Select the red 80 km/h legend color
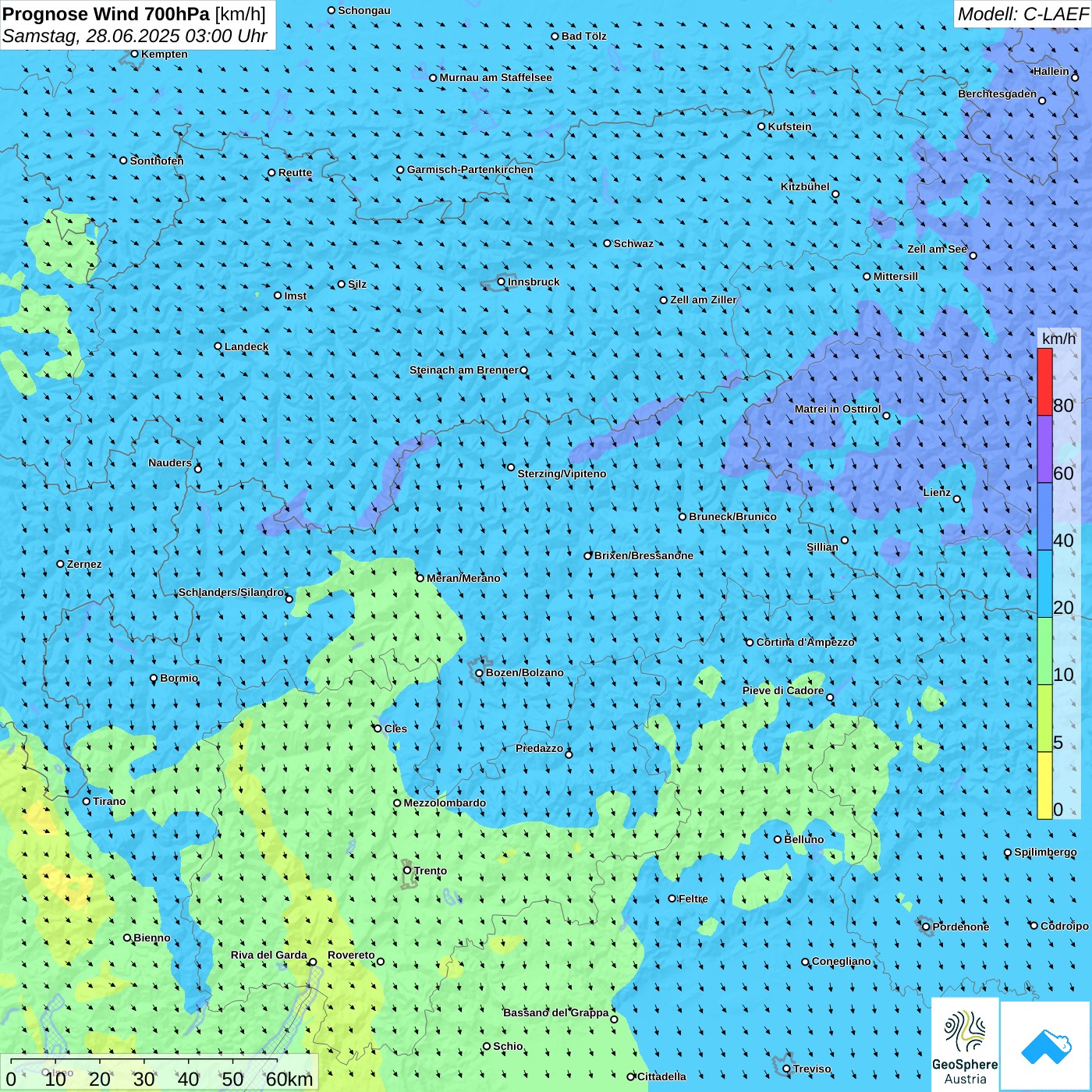Image resolution: width=1092 pixels, height=1092 pixels. 1044,382
